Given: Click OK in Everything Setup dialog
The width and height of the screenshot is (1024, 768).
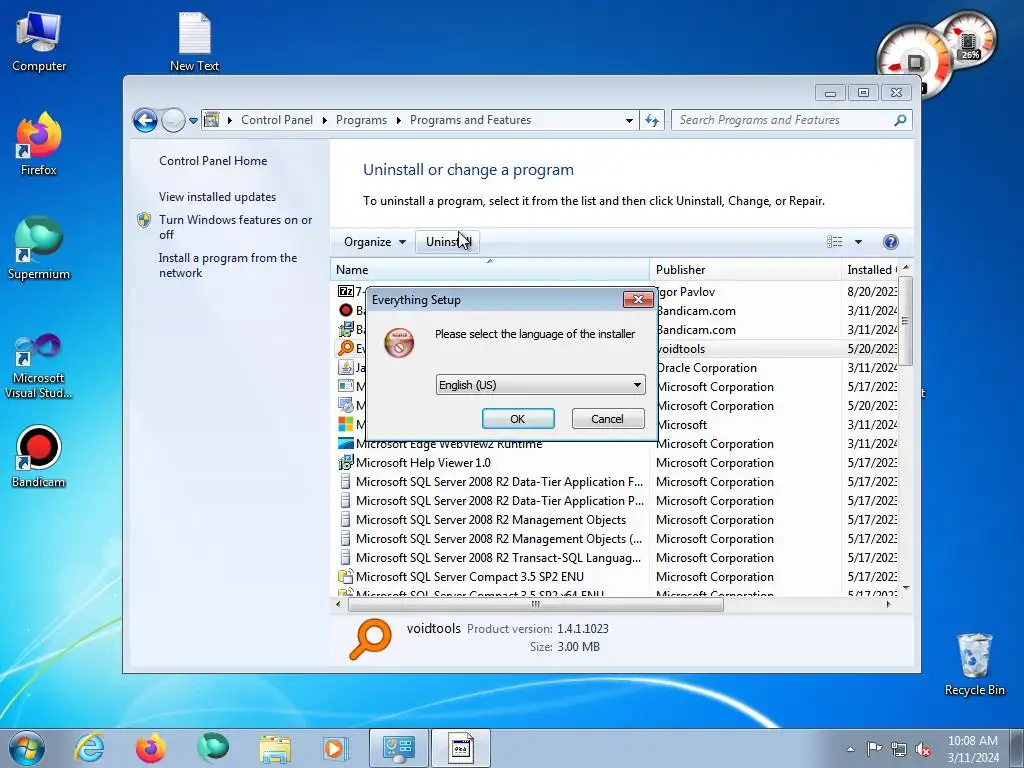Looking at the screenshot, I should tap(518, 419).
